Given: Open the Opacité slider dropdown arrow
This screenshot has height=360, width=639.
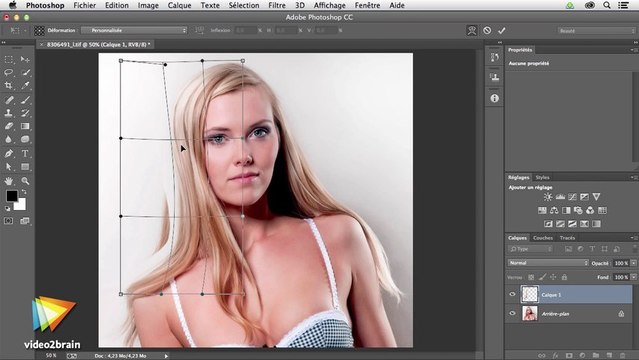Looking at the screenshot, I should (x=634, y=263).
